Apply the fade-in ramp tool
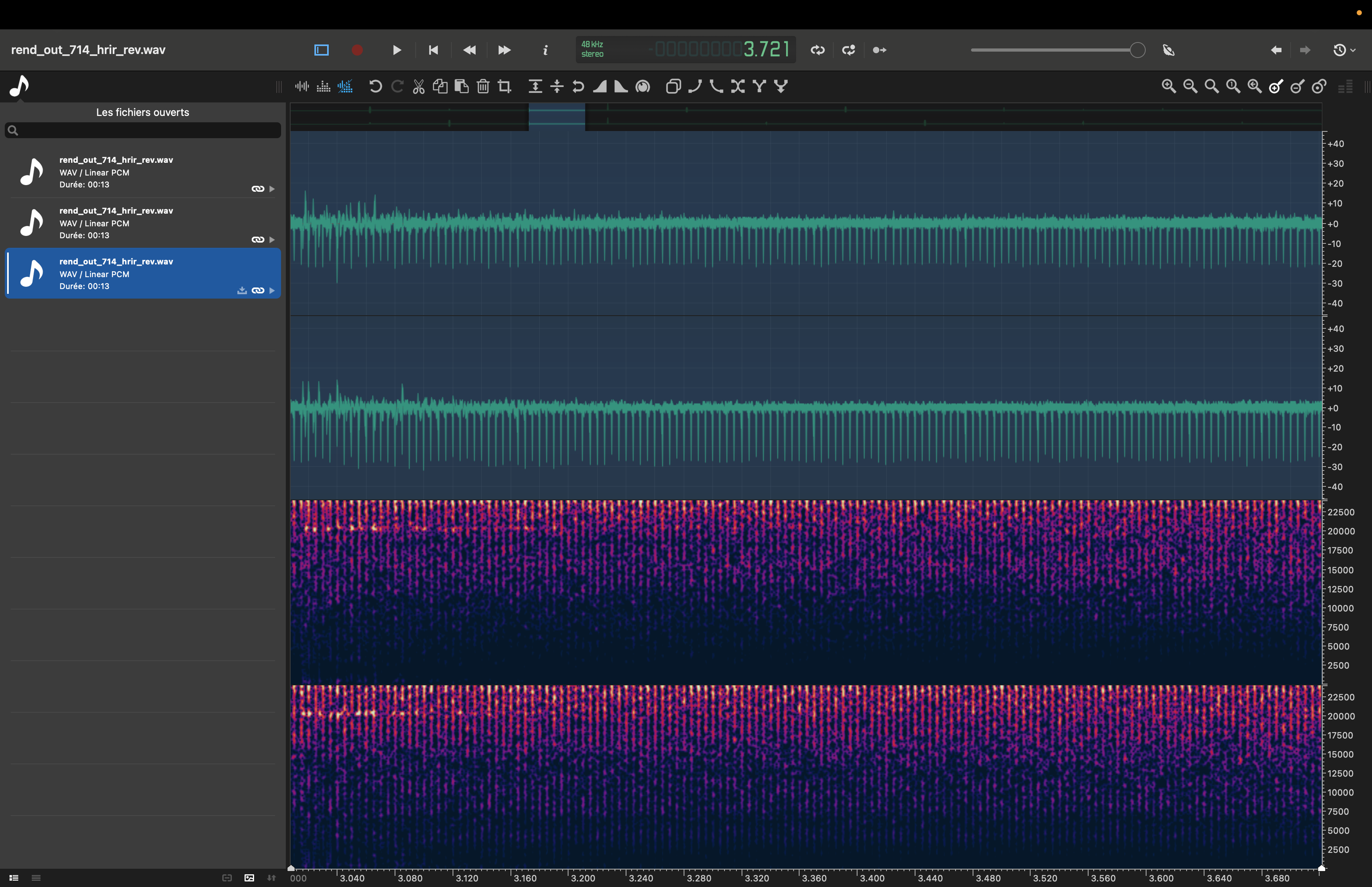 point(600,87)
